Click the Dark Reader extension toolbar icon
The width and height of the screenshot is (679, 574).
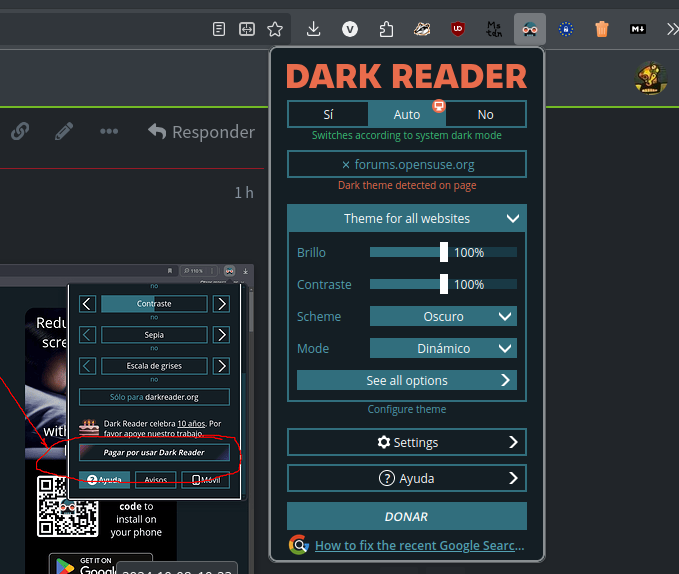click(530, 29)
